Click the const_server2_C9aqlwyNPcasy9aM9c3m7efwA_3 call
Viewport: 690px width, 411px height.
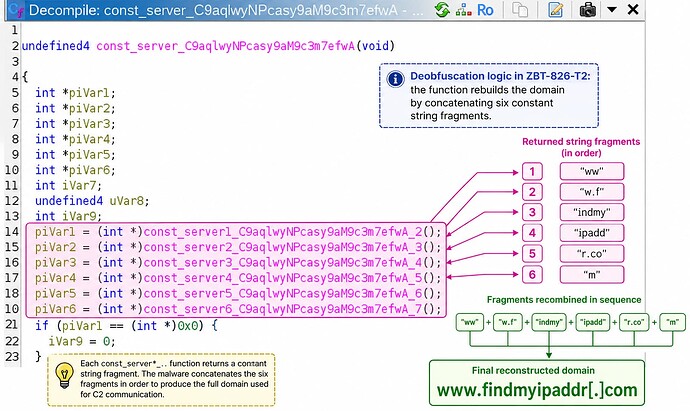coord(283,247)
